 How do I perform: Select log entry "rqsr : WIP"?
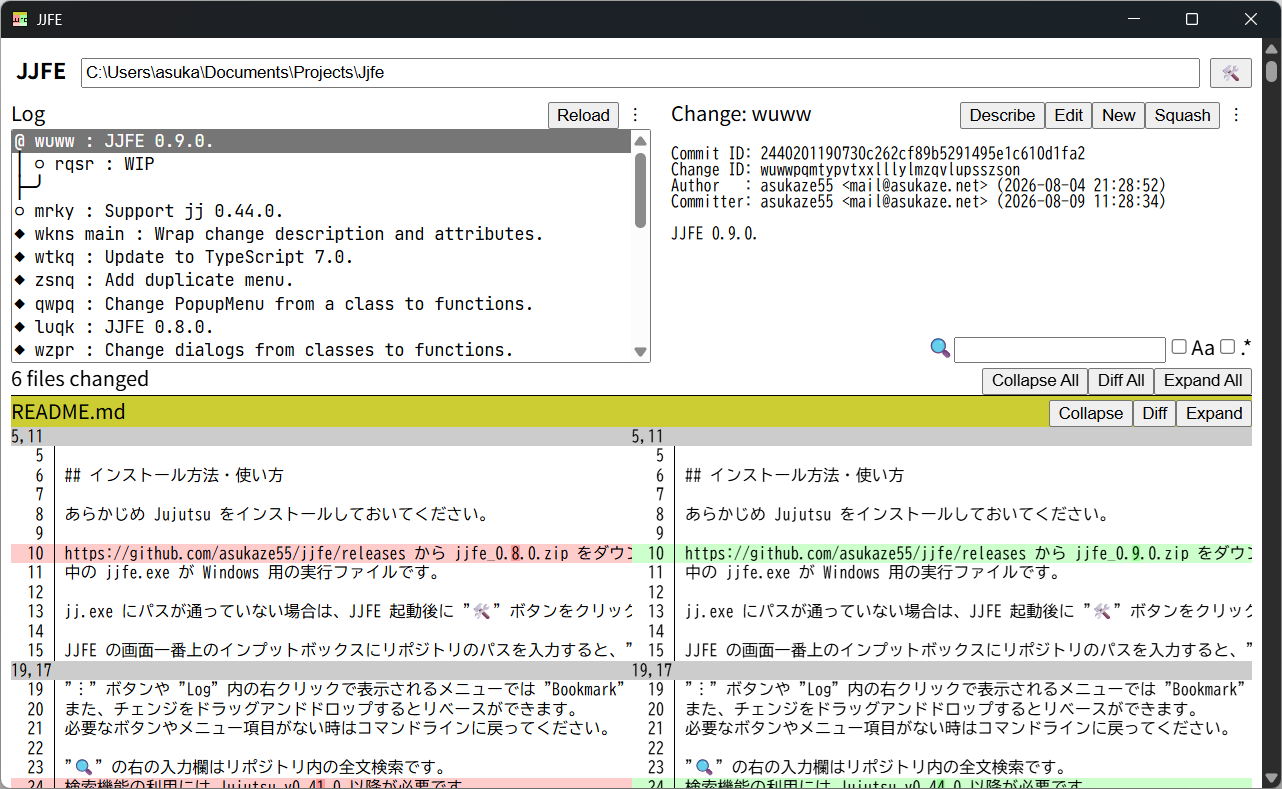click(x=322, y=164)
